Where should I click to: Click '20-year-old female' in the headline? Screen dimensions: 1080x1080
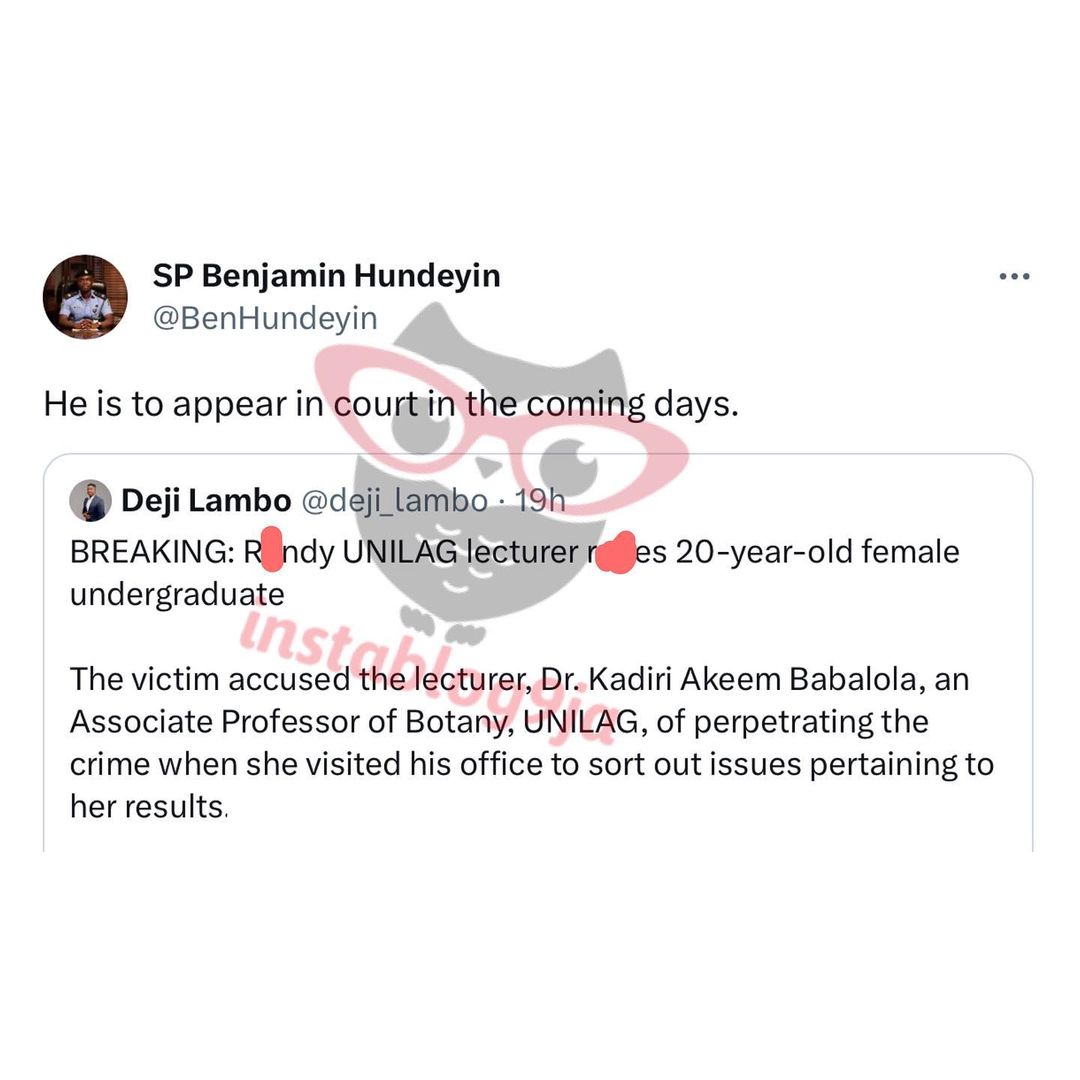(818, 552)
